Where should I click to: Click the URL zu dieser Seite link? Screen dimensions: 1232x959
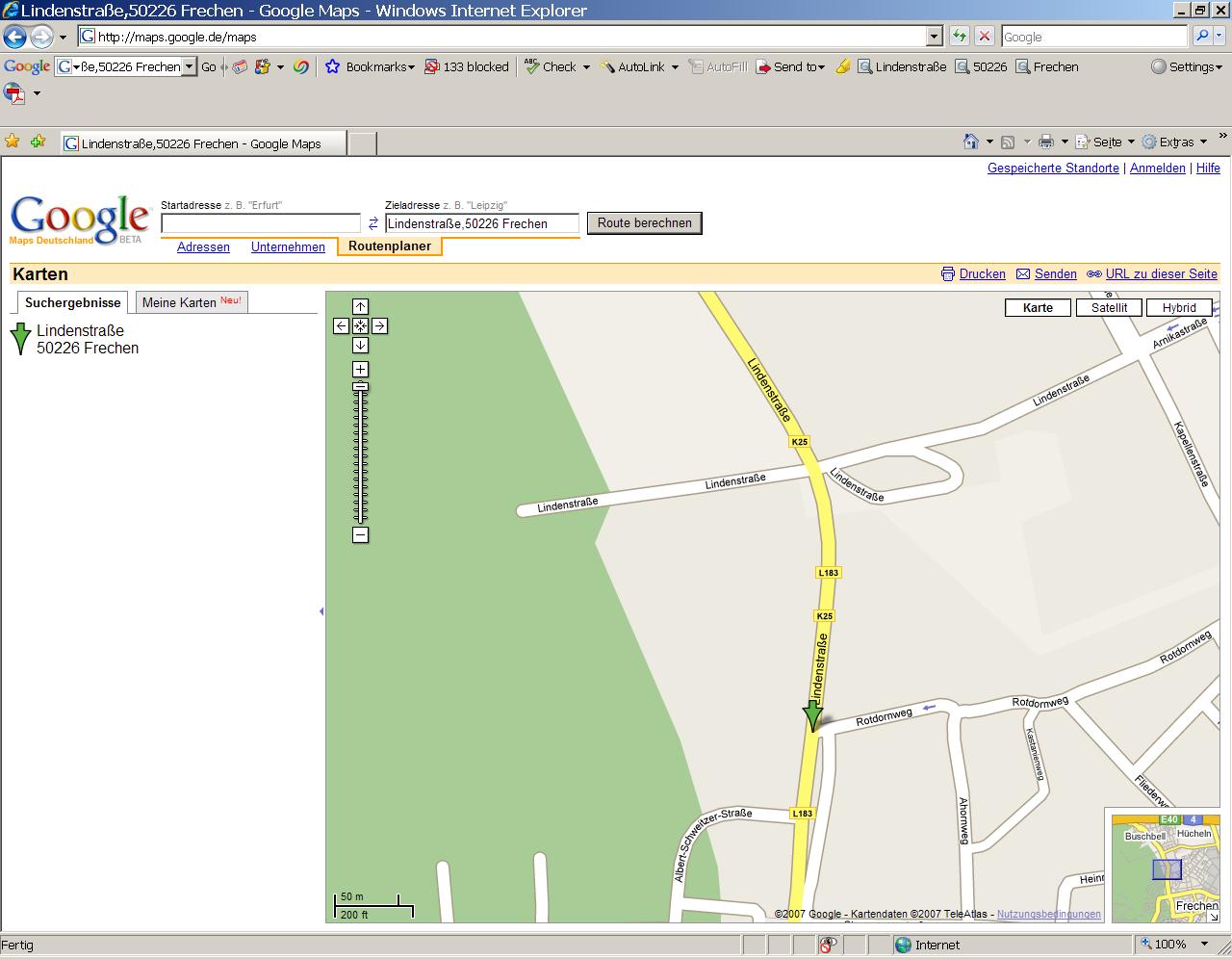(x=1161, y=273)
